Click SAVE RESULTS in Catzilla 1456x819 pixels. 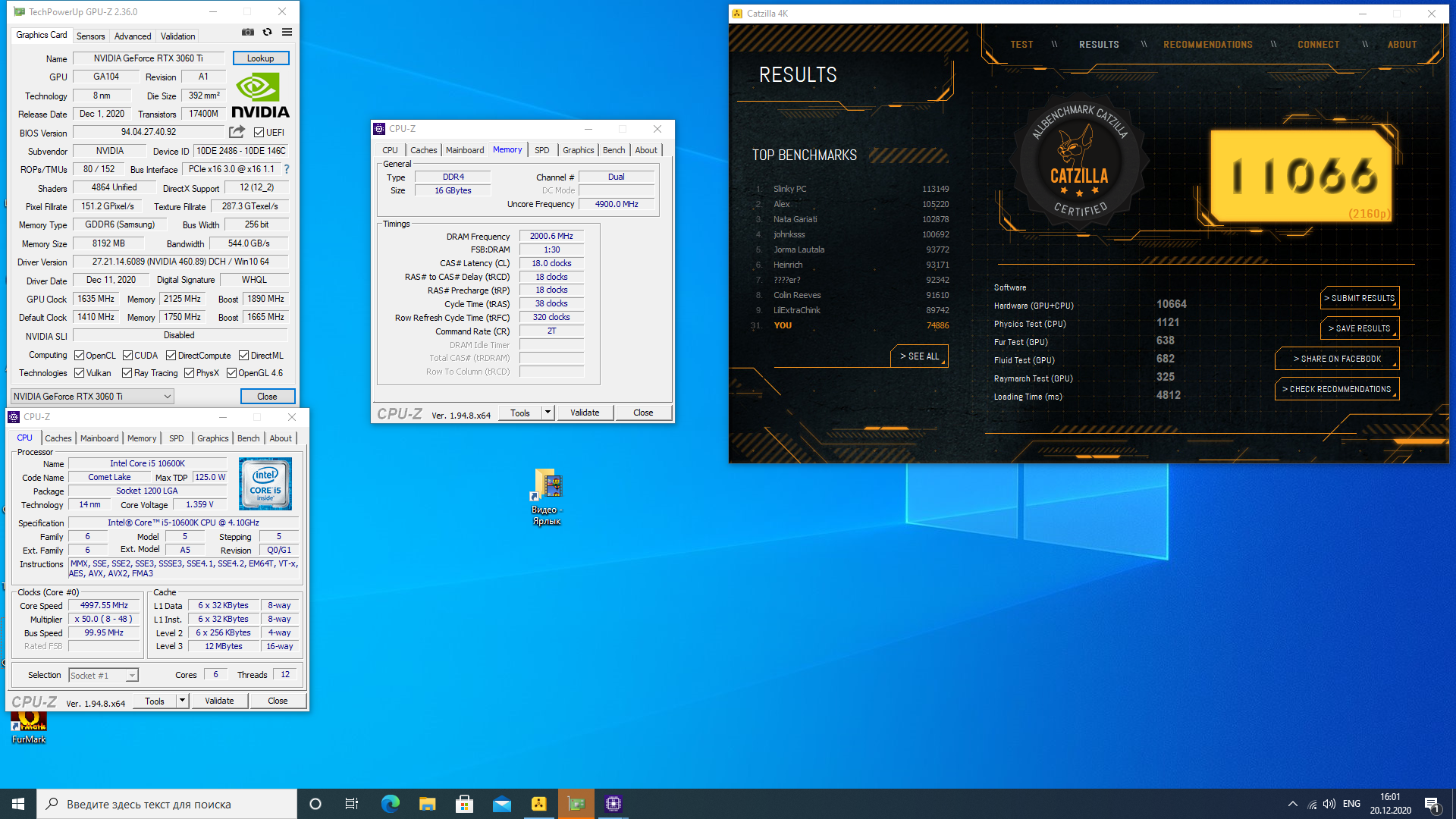click(x=1359, y=328)
